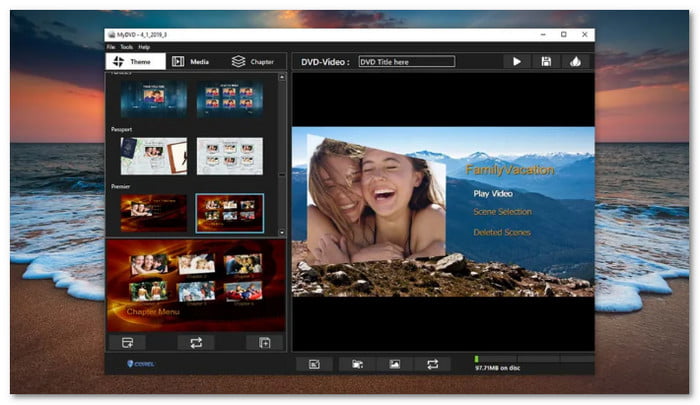Click the background image icon below DVD preview
700x405 pixels.
pyautogui.click(x=395, y=364)
